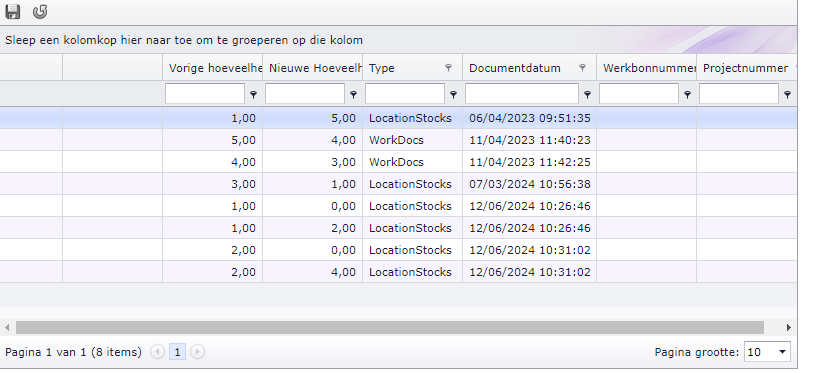The image size is (814, 373).
Task: Select row dated 07/03/2024 10:56:38
Action: [398, 184]
